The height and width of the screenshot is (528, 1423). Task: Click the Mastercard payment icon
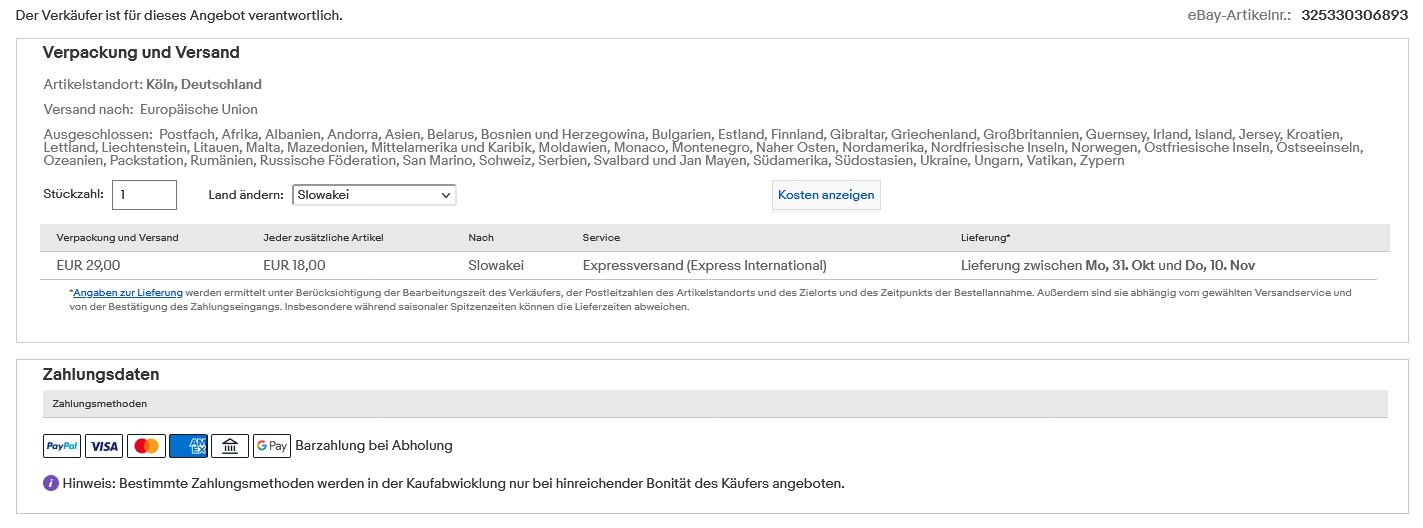[x=146, y=446]
